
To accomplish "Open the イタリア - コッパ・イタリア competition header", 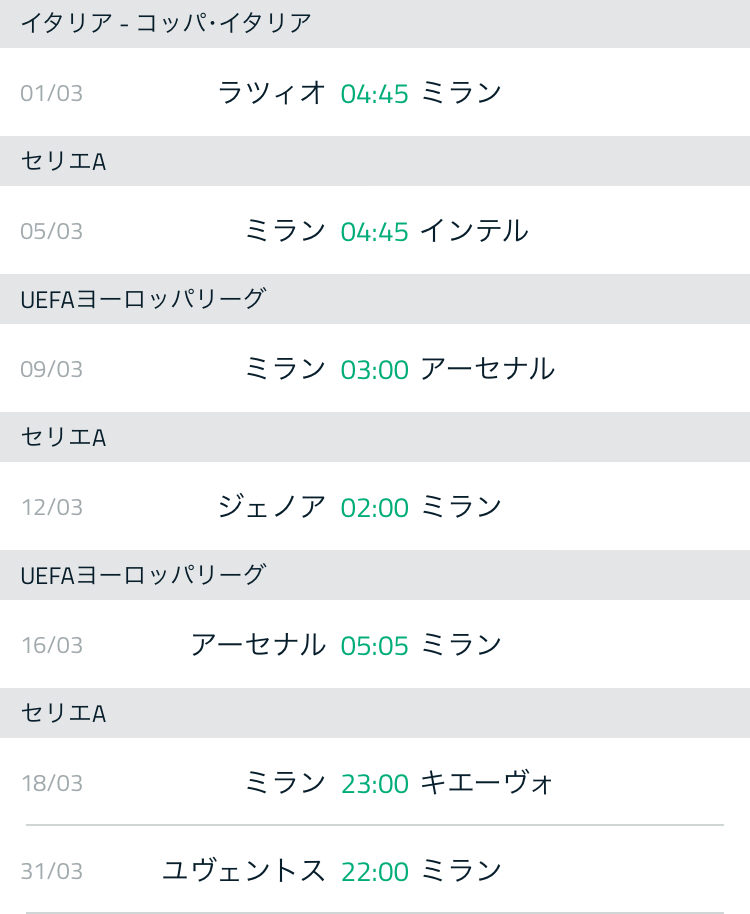I will (375, 24).
